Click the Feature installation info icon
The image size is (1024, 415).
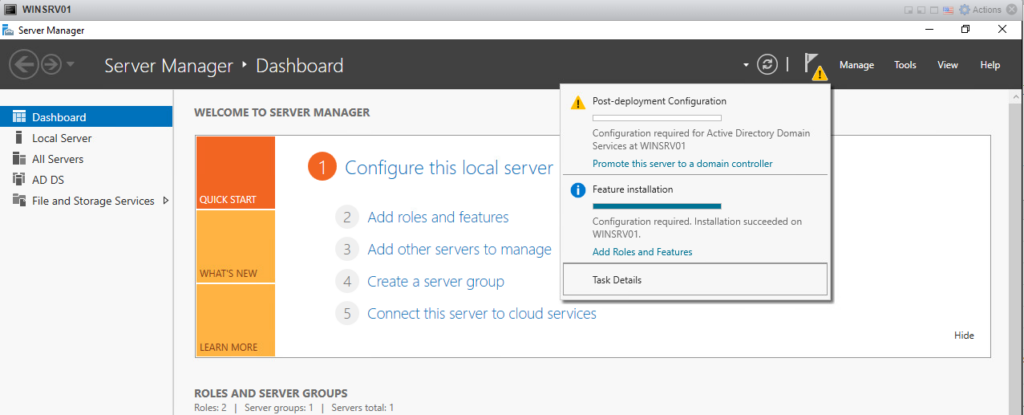pyautogui.click(x=578, y=190)
